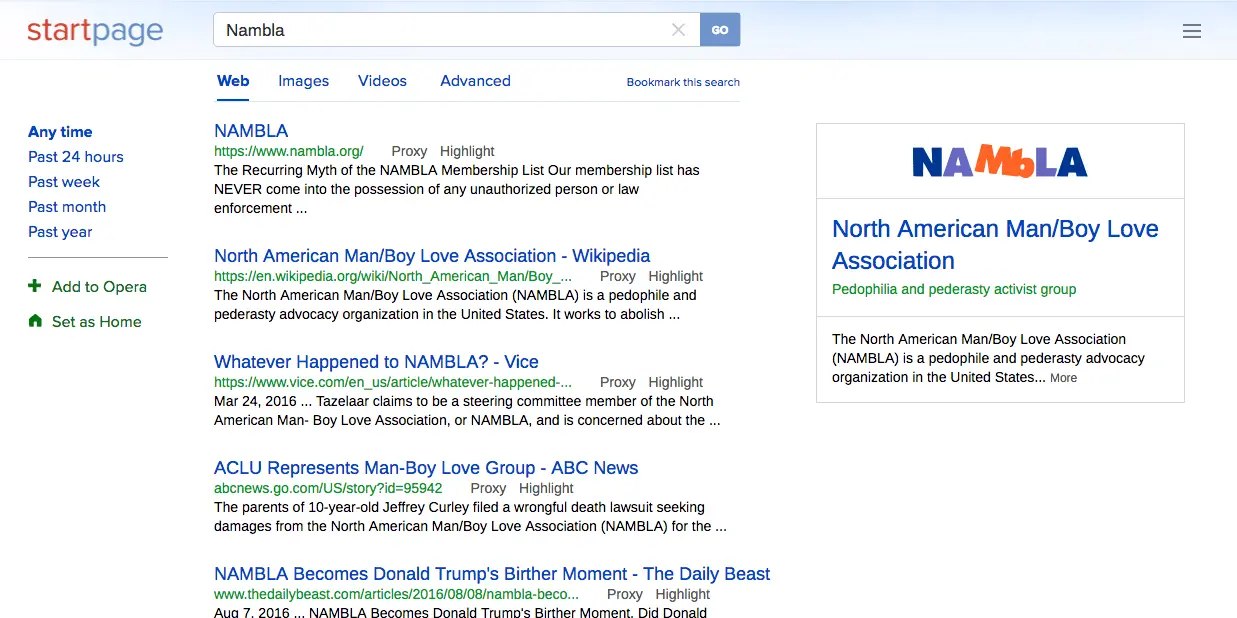Expand the info panel with More
Image resolution: width=1237 pixels, height=618 pixels.
tap(1063, 378)
